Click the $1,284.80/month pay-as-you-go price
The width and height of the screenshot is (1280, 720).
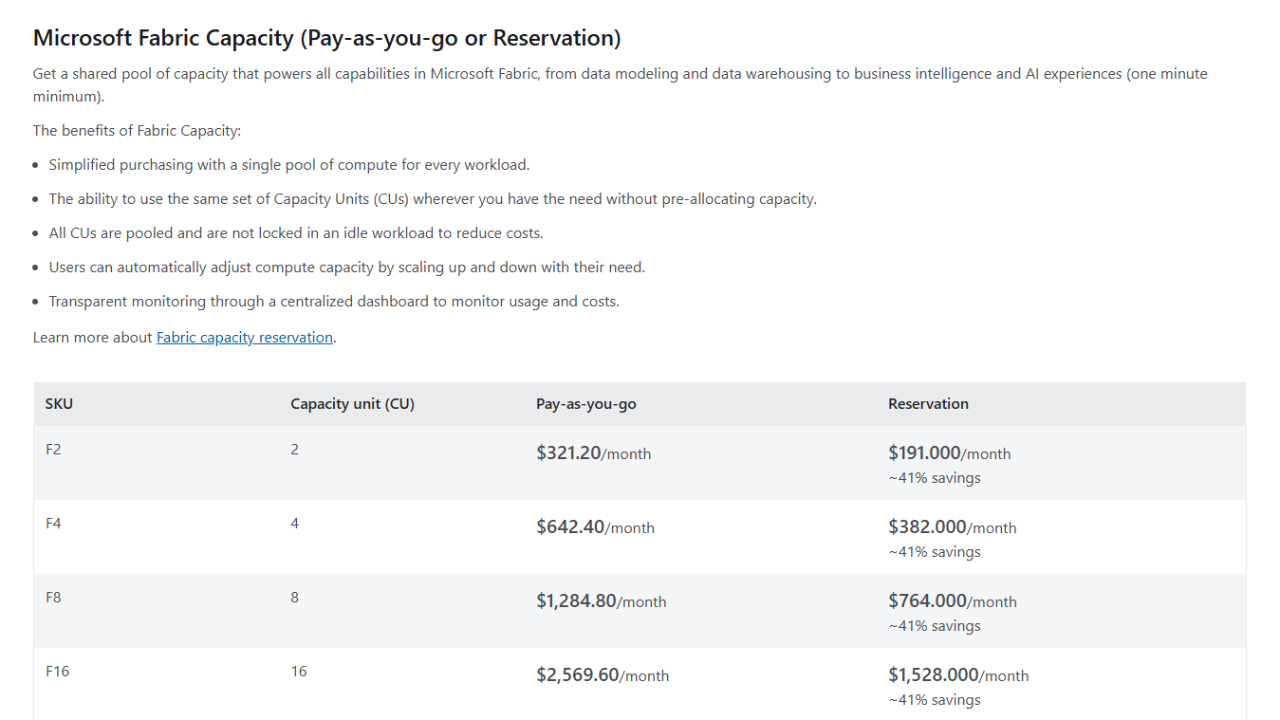601,601
